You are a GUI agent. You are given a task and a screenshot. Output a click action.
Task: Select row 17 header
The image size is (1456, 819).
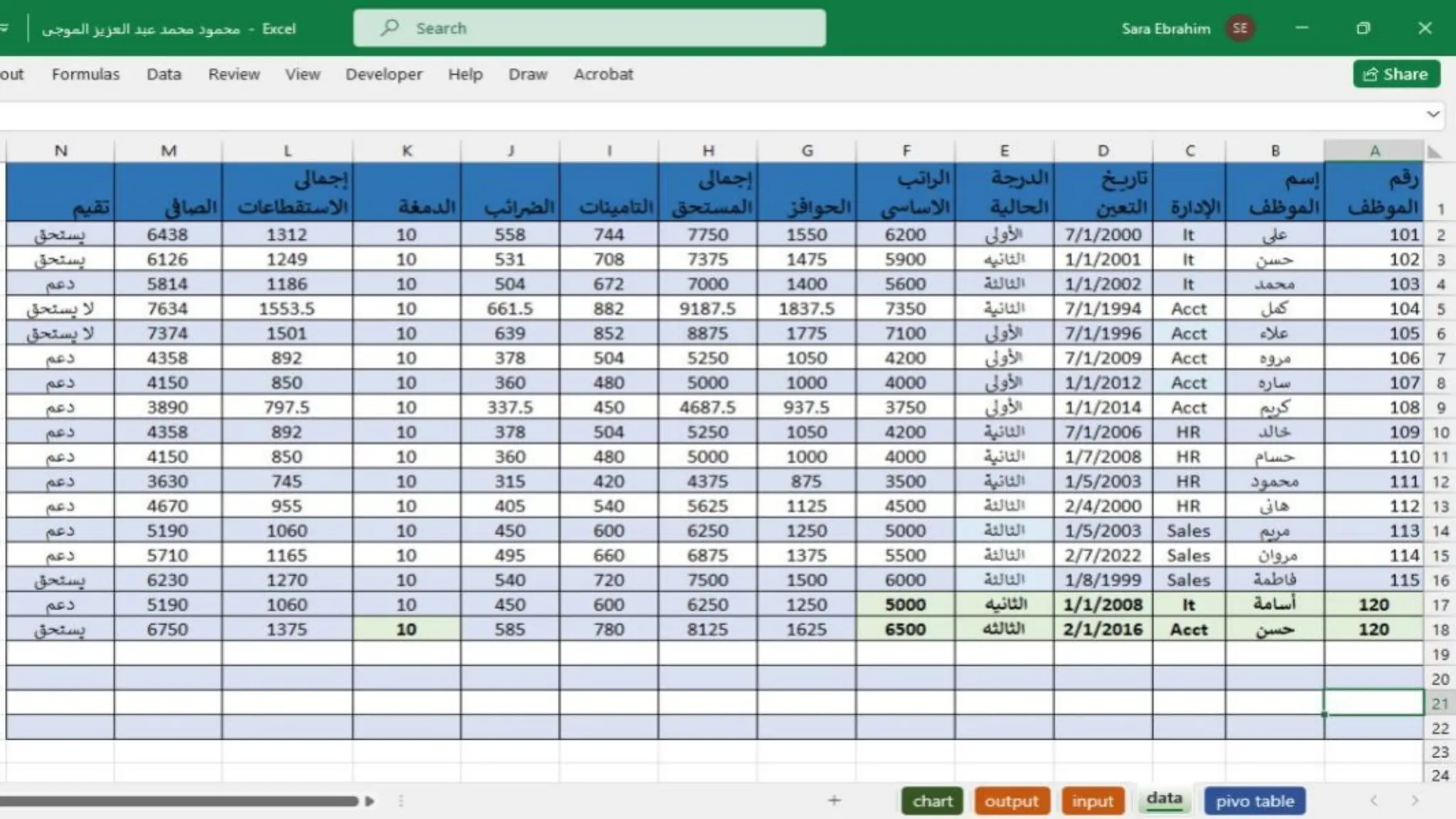(1440, 605)
